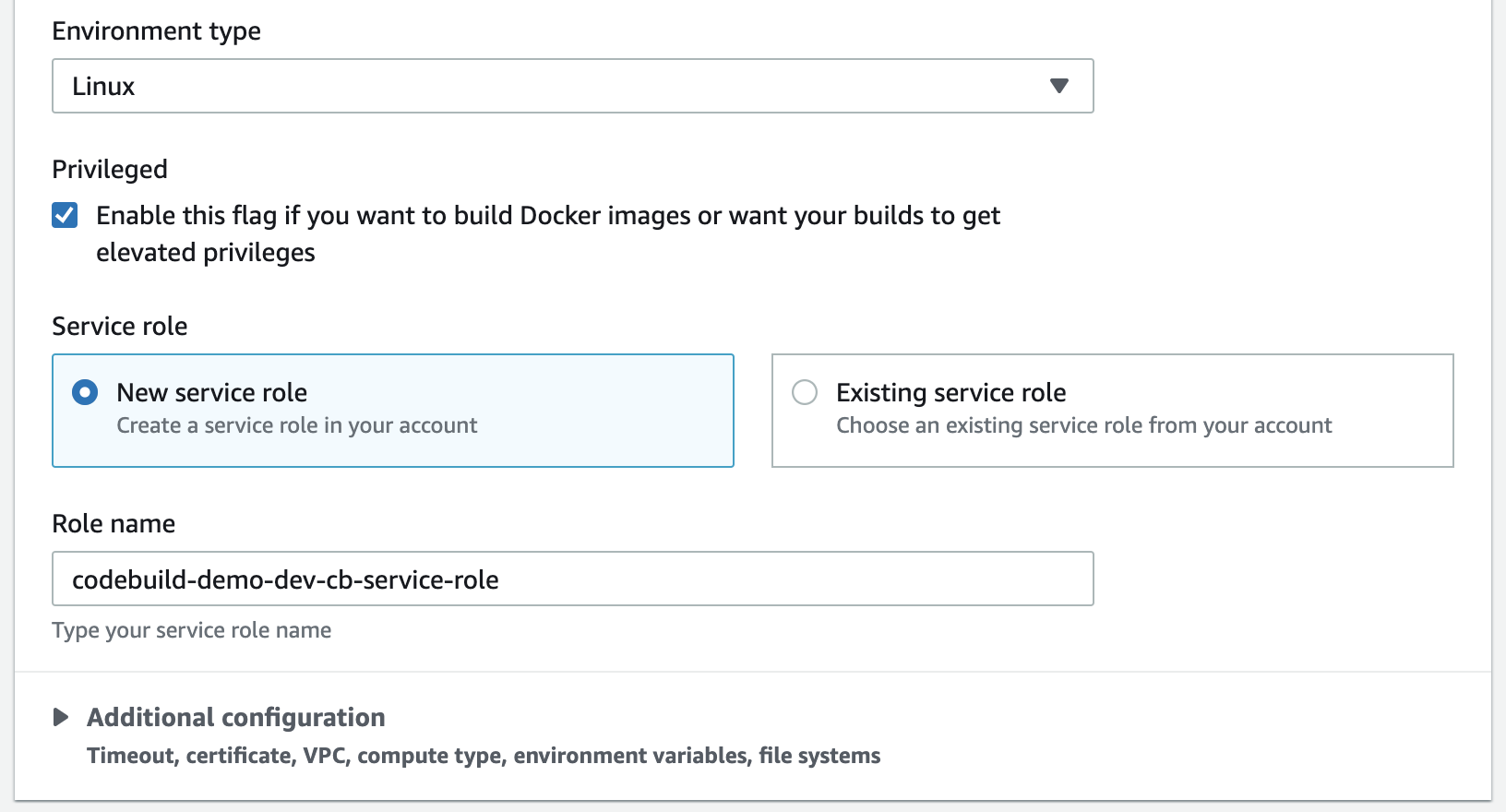This screenshot has height=812, width=1506.
Task: Click 'Timeout, certificate, VPC, compute type' subtitle text
Action: (484, 756)
